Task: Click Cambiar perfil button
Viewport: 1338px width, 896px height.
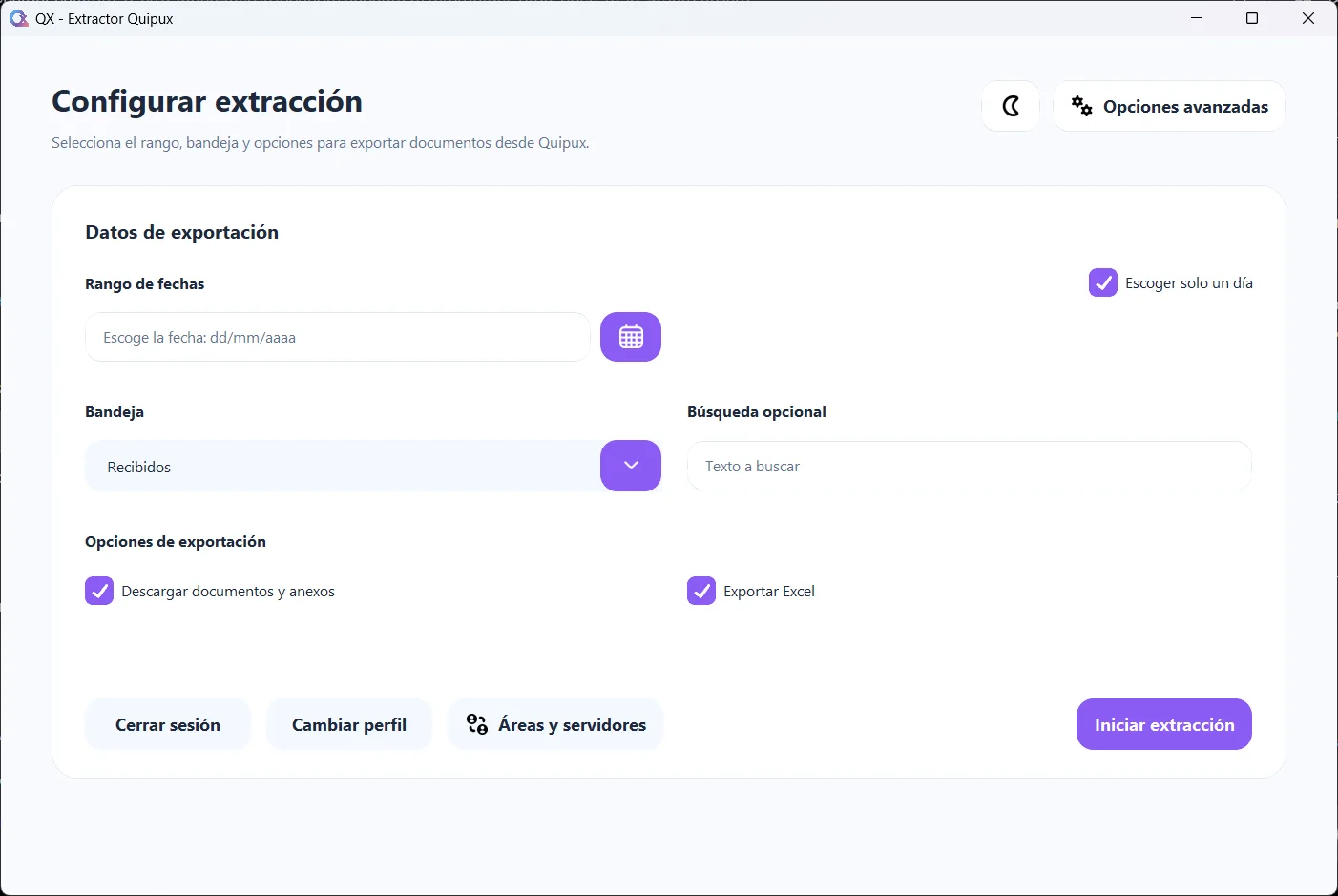Action: (x=349, y=724)
